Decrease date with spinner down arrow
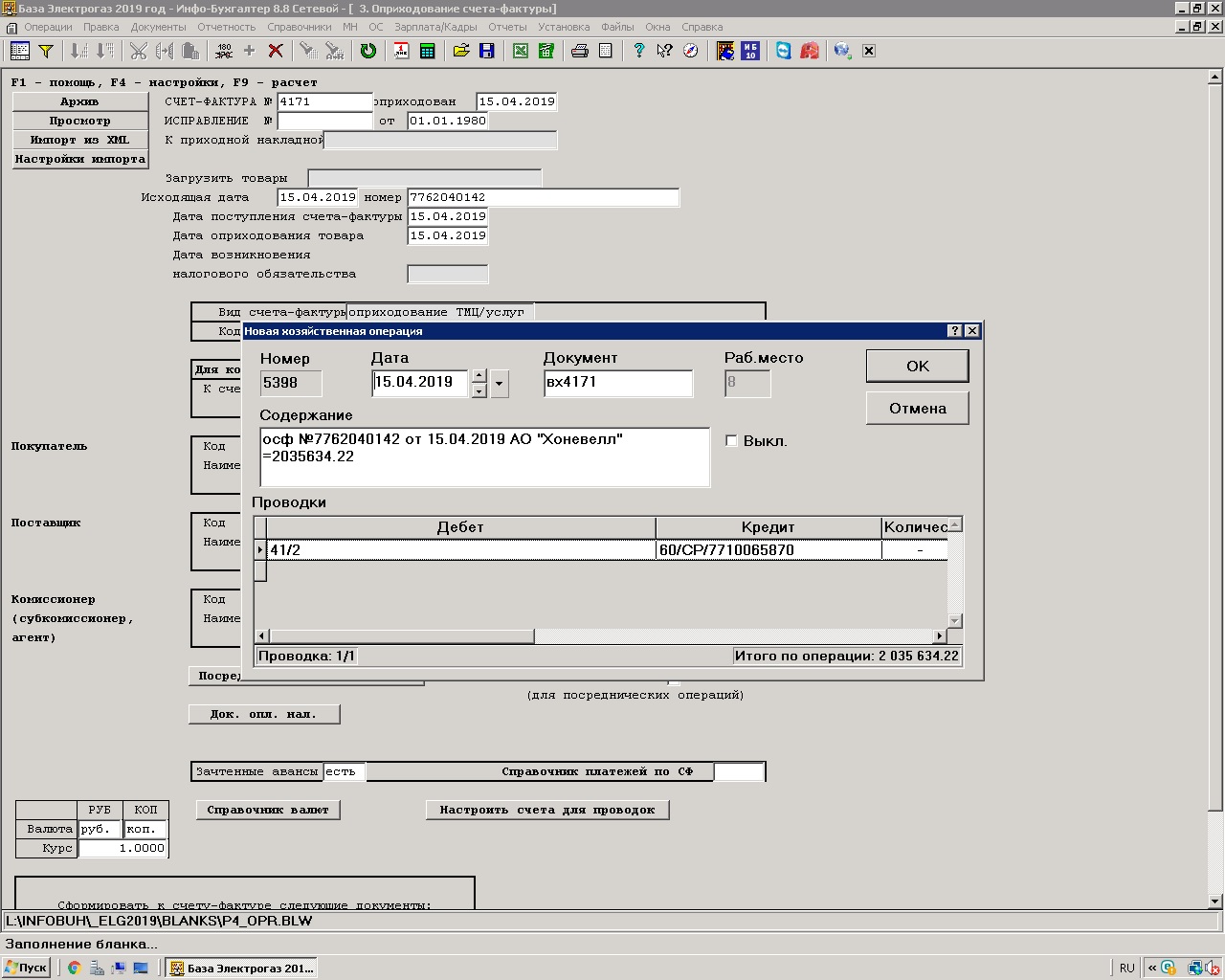The width and height of the screenshot is (1225, 980). [479, 390]
